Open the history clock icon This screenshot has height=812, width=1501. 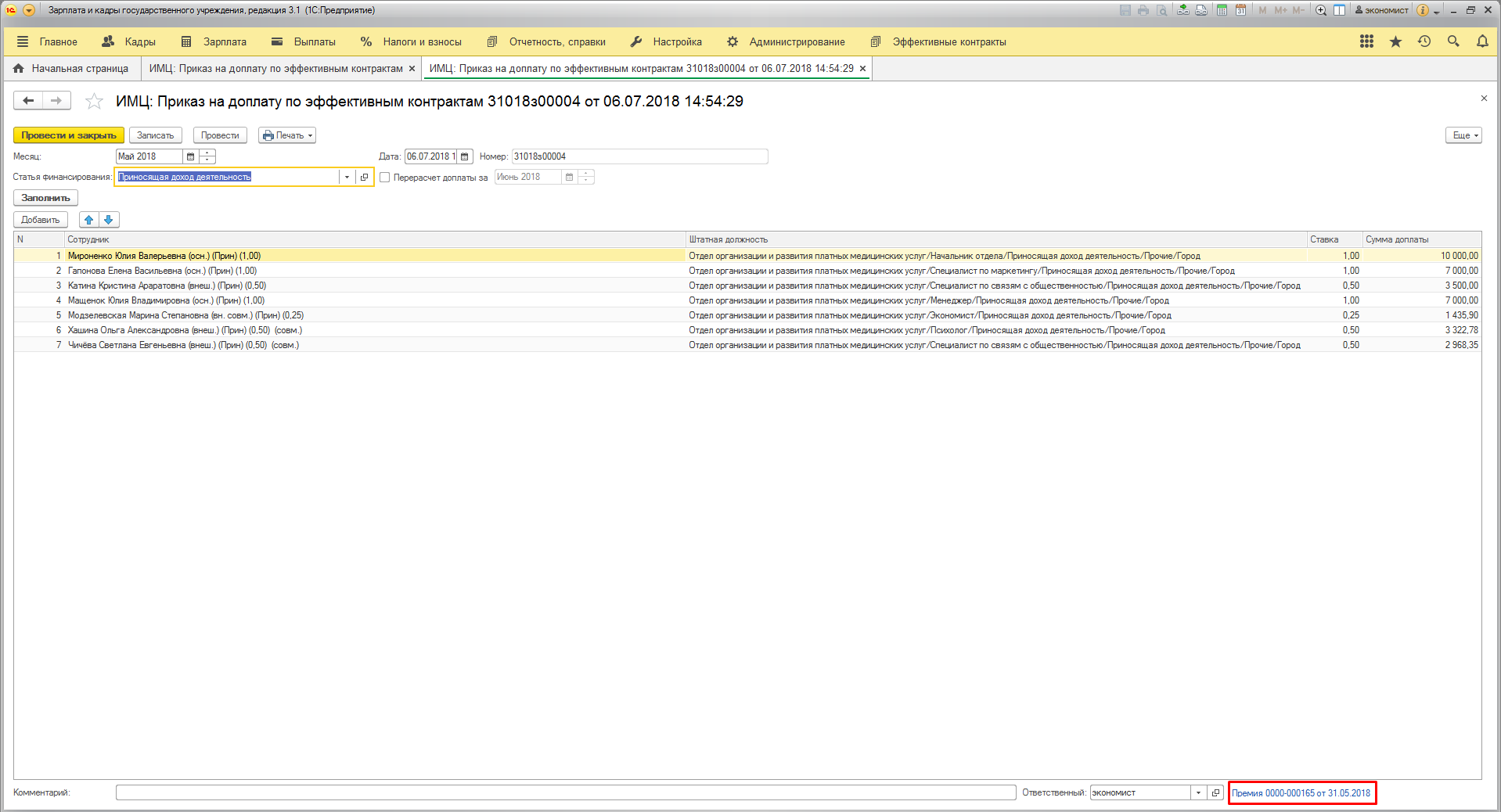(x=1424, y=41)
